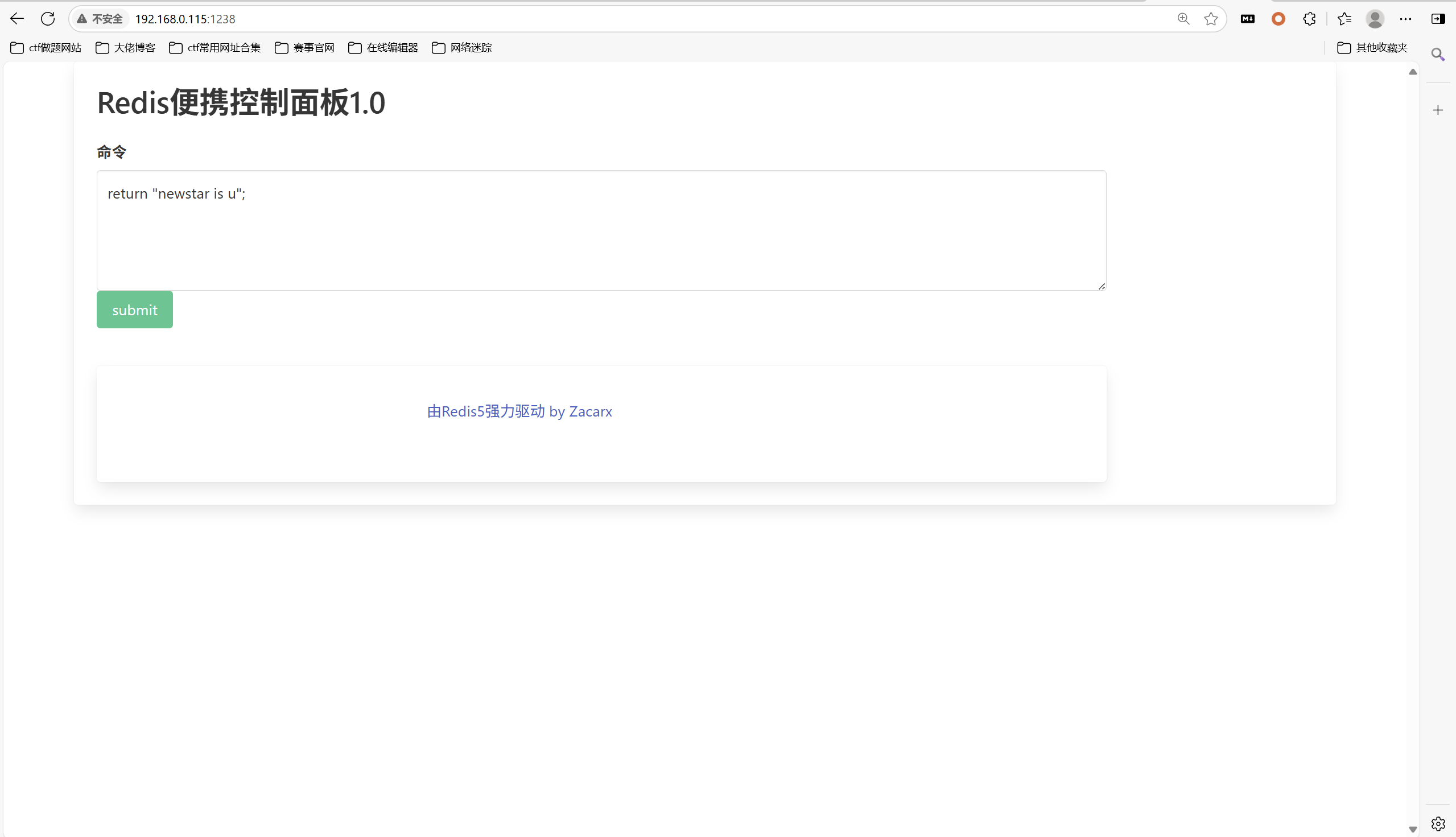
Task: Add this page to favorites star
Action: 1211,19
